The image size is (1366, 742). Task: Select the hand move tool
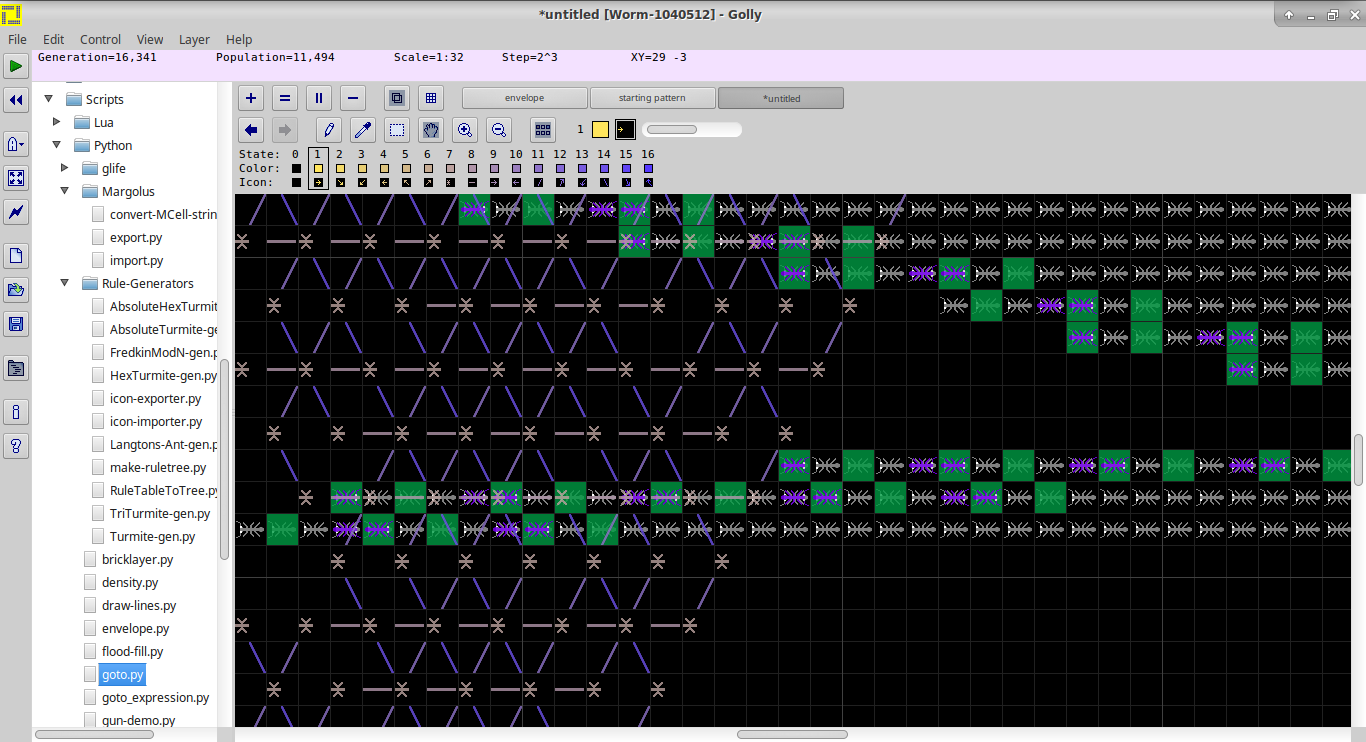[x=431, y=130]
